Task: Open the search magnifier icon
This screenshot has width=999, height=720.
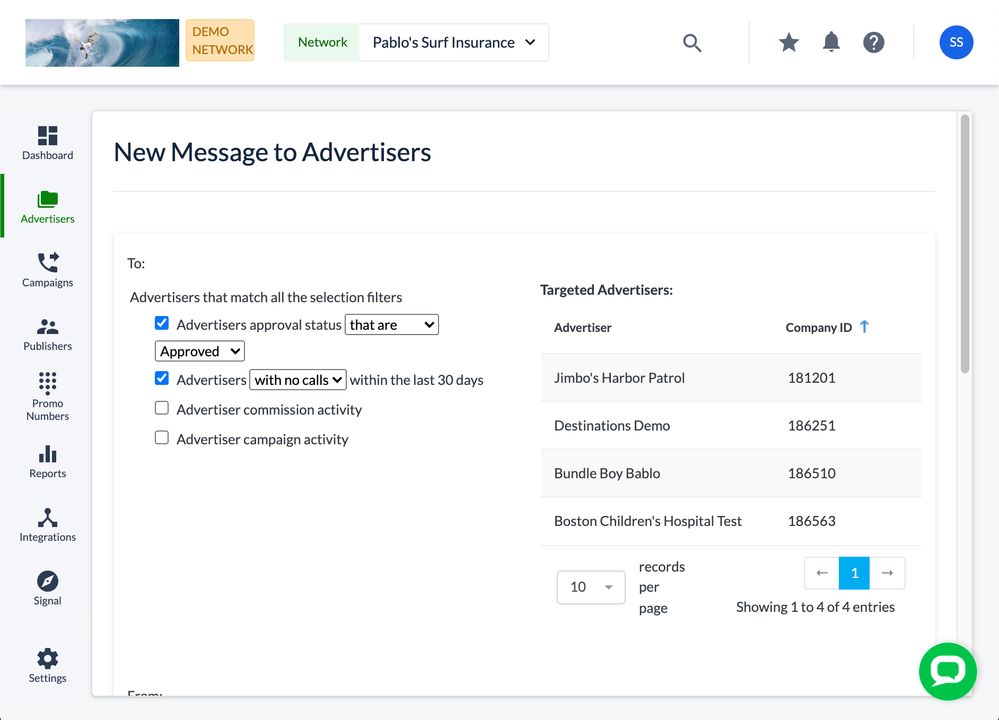Action: tap(692, 43)
